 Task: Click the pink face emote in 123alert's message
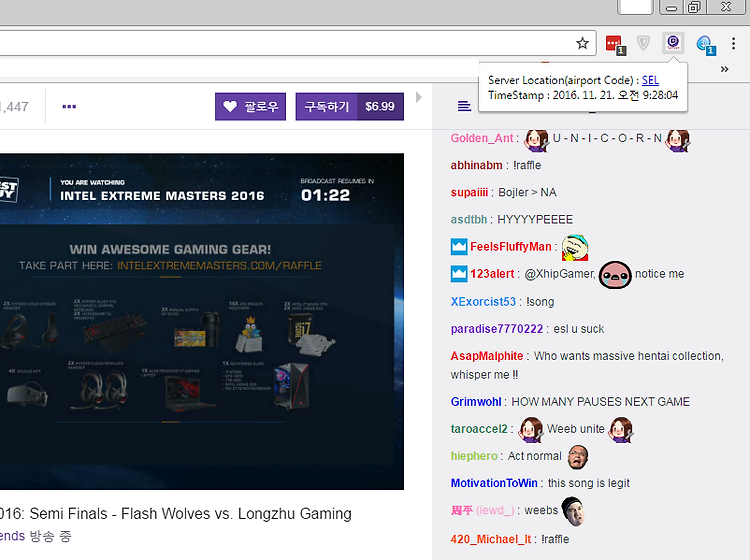coord(615,275)
